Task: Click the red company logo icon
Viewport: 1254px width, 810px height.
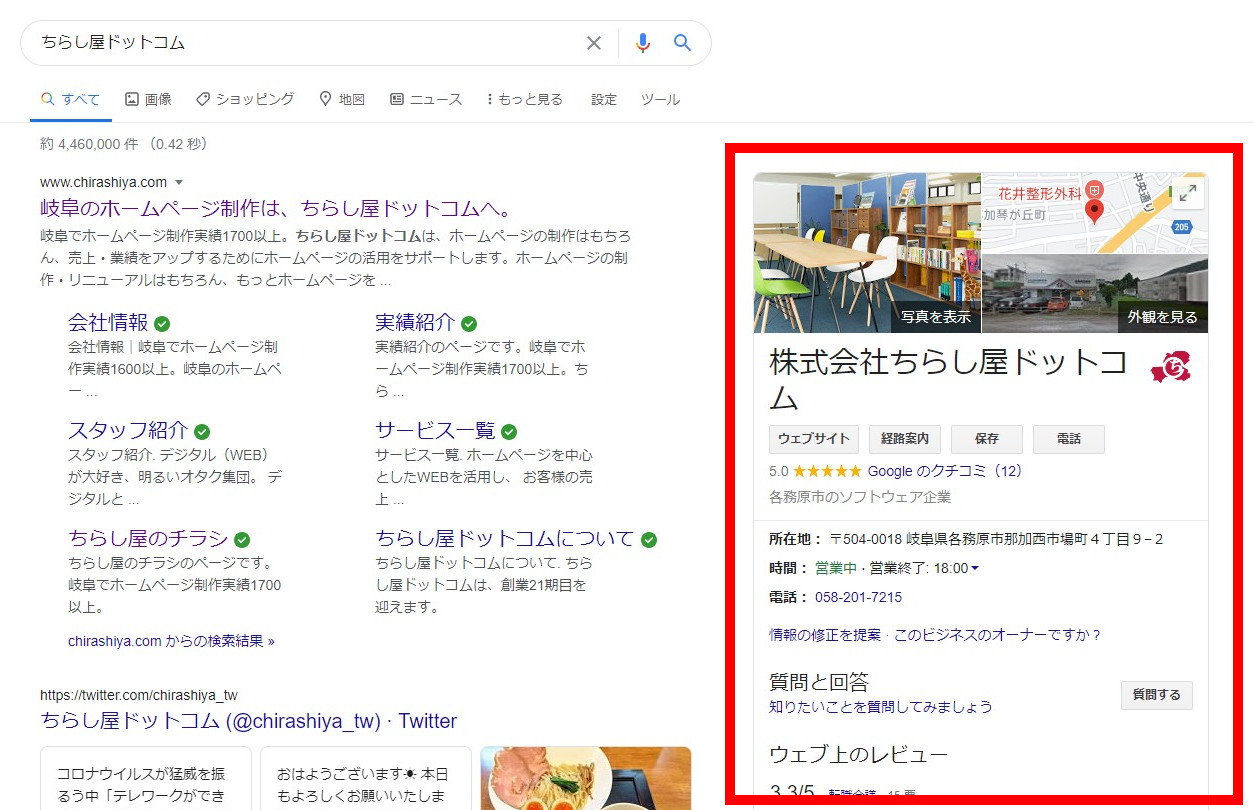Action: click(x=1171, y=368)
